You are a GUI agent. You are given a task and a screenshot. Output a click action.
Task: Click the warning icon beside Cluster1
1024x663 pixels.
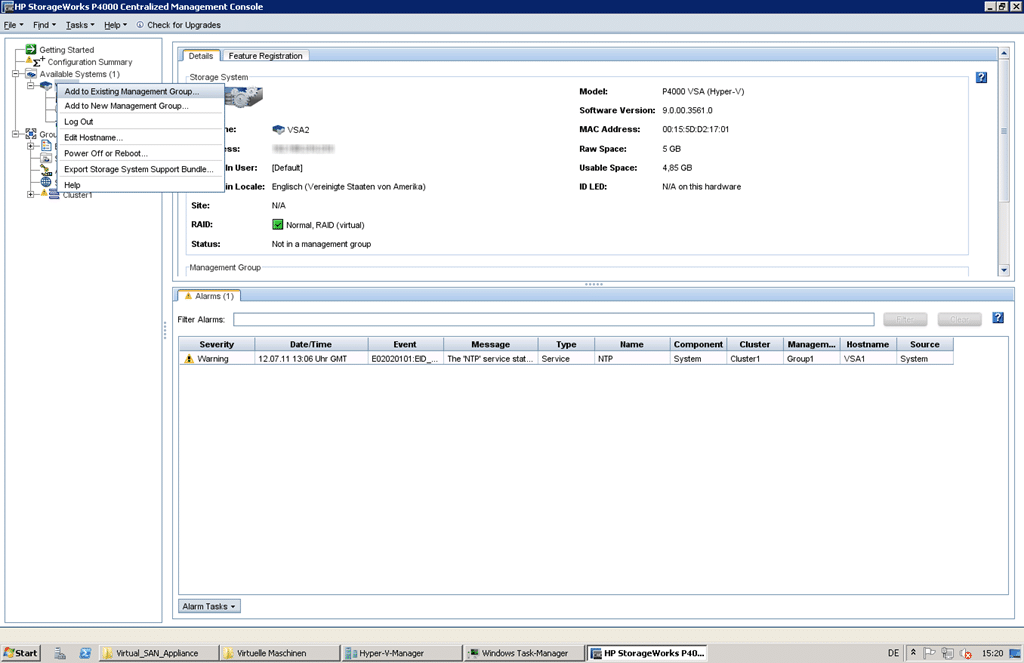[x=44, y=193]
